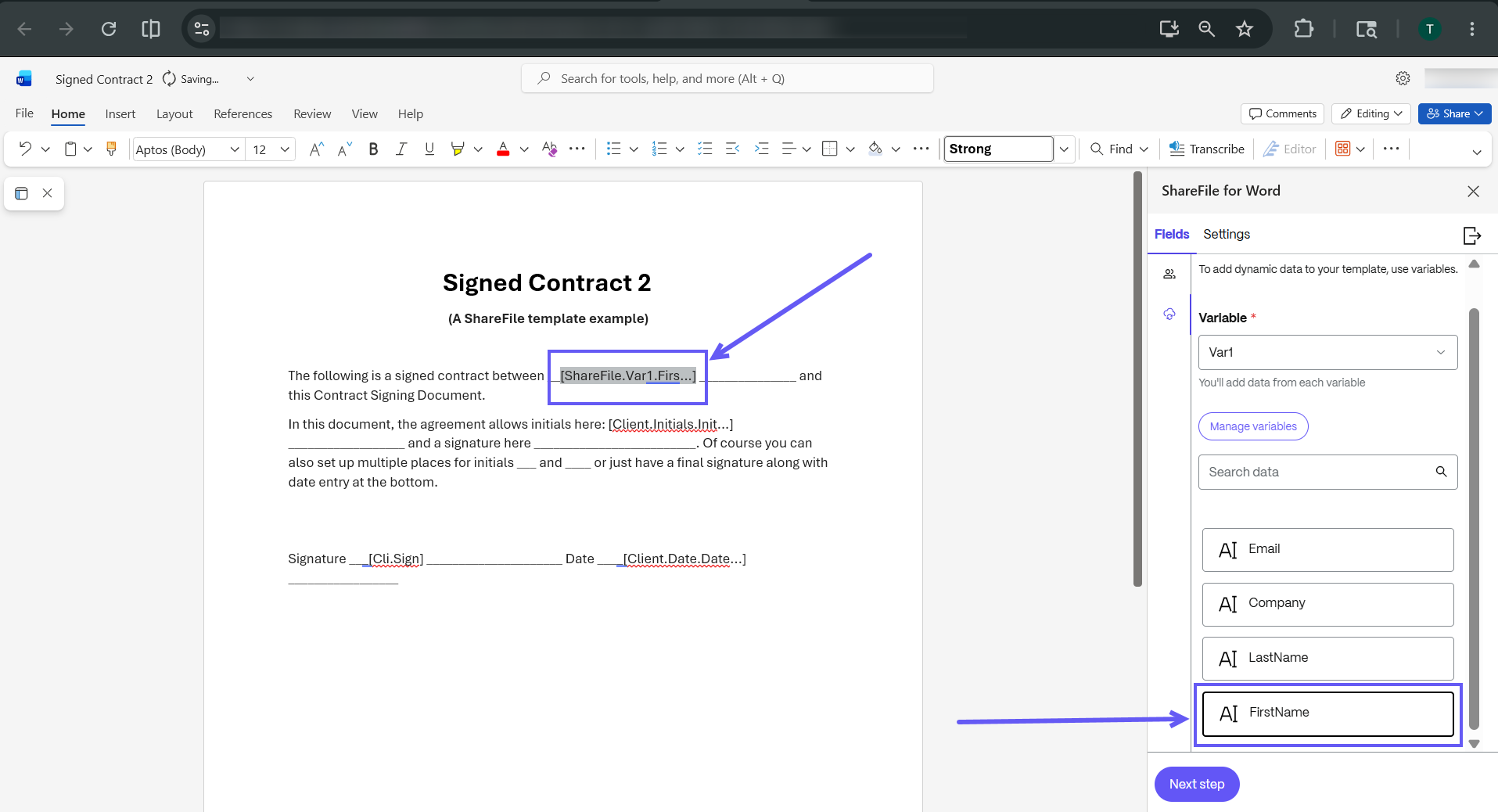Open the recipients section in ShareFile sidebar
Image resolution: width=1498 pixels, height=812 pixels.
coord(1169,274)
